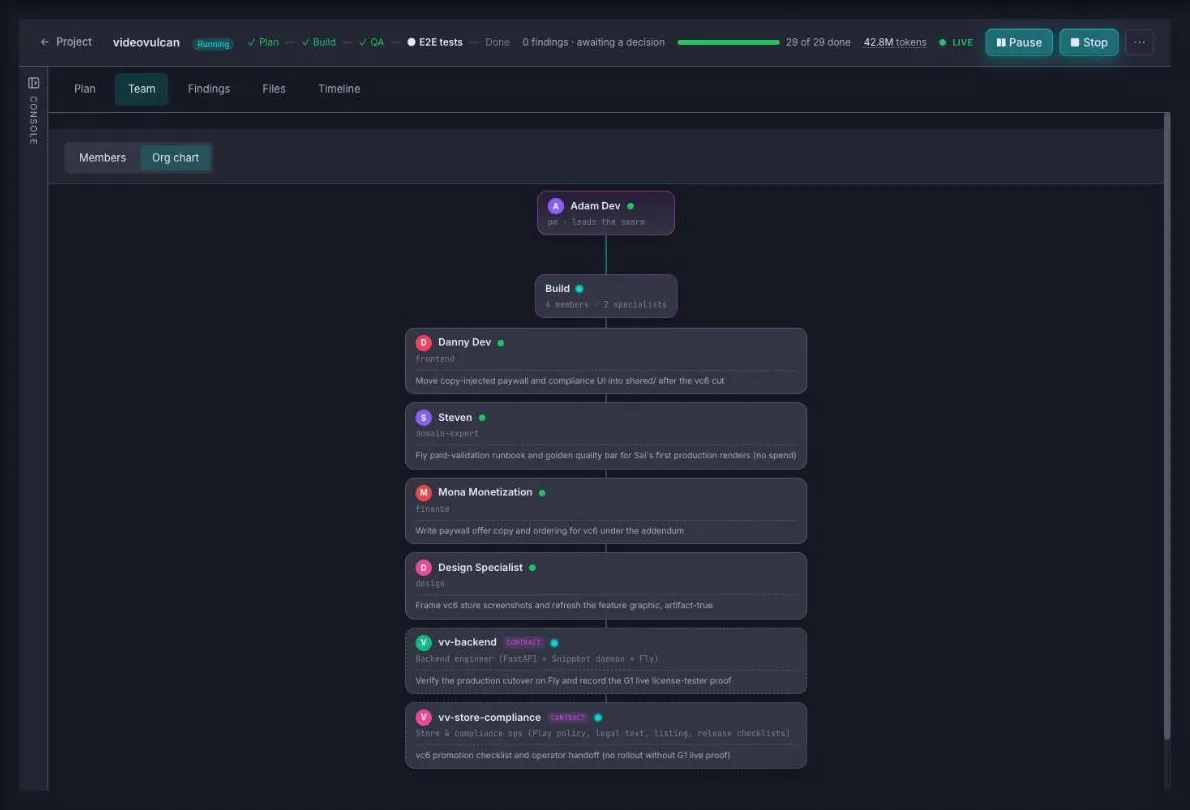Screen dimensions: 1190x810
Task: Click Danny Dev's red avatar icon
Action: tap(423, 342)
